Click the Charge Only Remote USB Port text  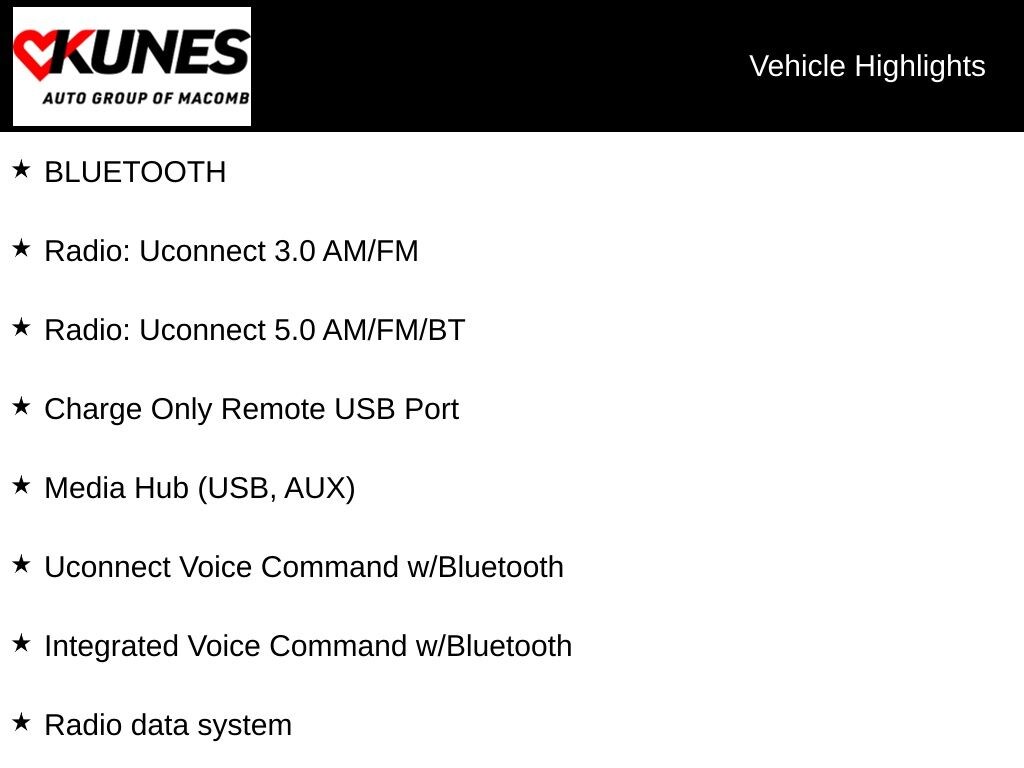click(251, 409)
